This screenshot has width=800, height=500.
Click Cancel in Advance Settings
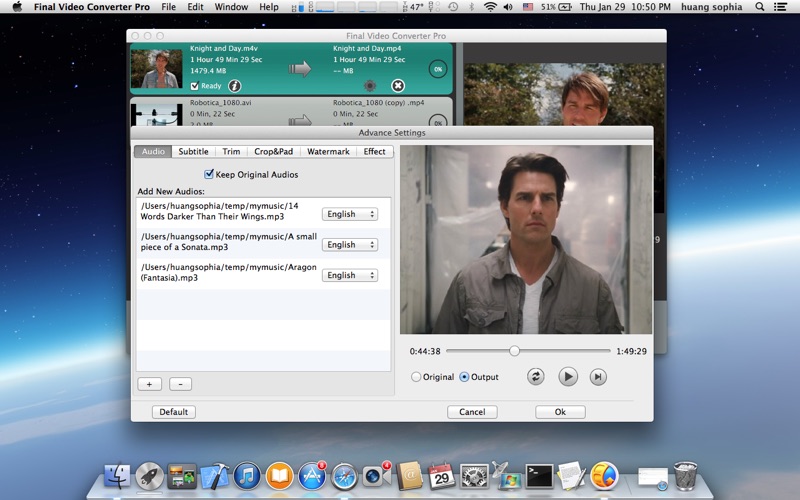point(472,412)
